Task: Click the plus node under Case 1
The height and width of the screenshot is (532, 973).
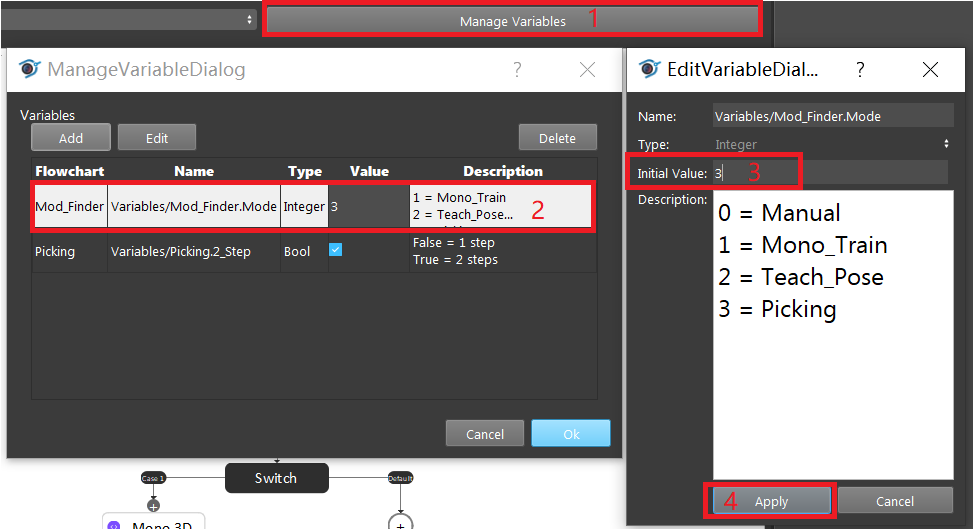Action: [153, 505]
